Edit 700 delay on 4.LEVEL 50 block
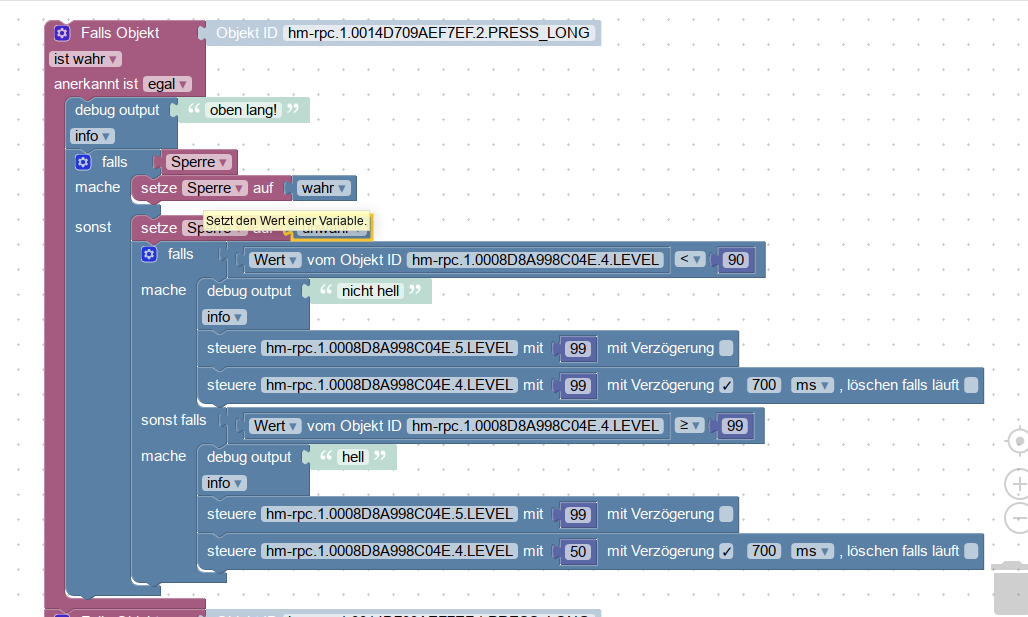This screenshot has height=617, width=1028. [764, 551]
